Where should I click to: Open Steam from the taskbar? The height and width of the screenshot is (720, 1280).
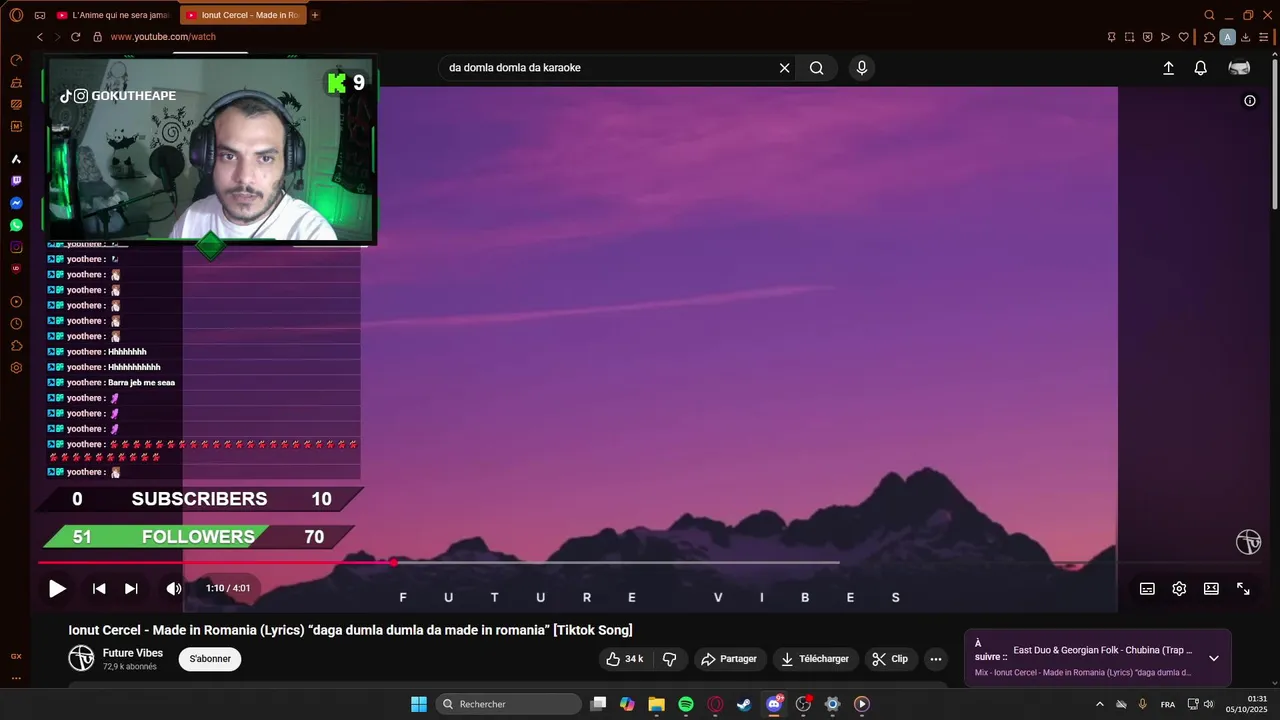(x=744, y=704)
